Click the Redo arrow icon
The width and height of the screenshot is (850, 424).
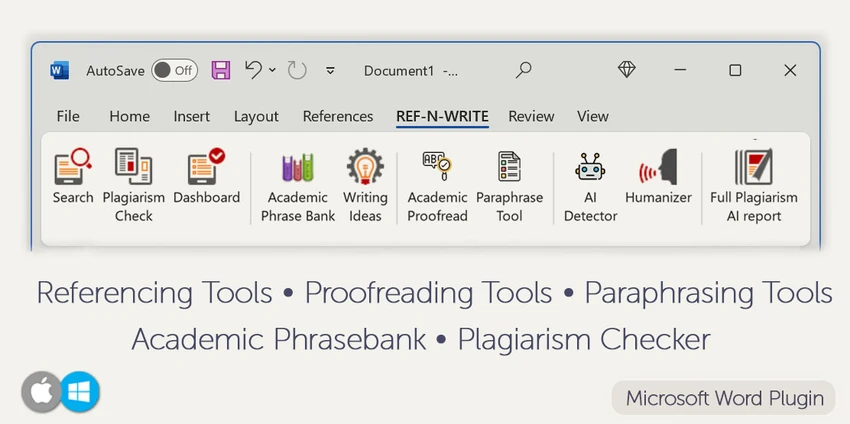(x=297, y=70)
